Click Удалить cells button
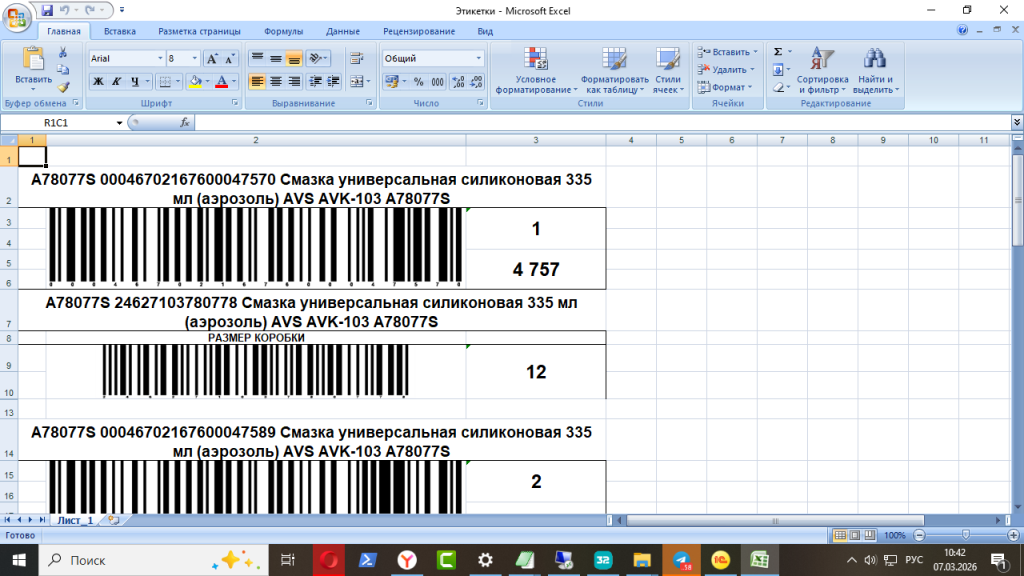Screen dimensions: 1024x576 pyautogui.click(x=726, y=69)
